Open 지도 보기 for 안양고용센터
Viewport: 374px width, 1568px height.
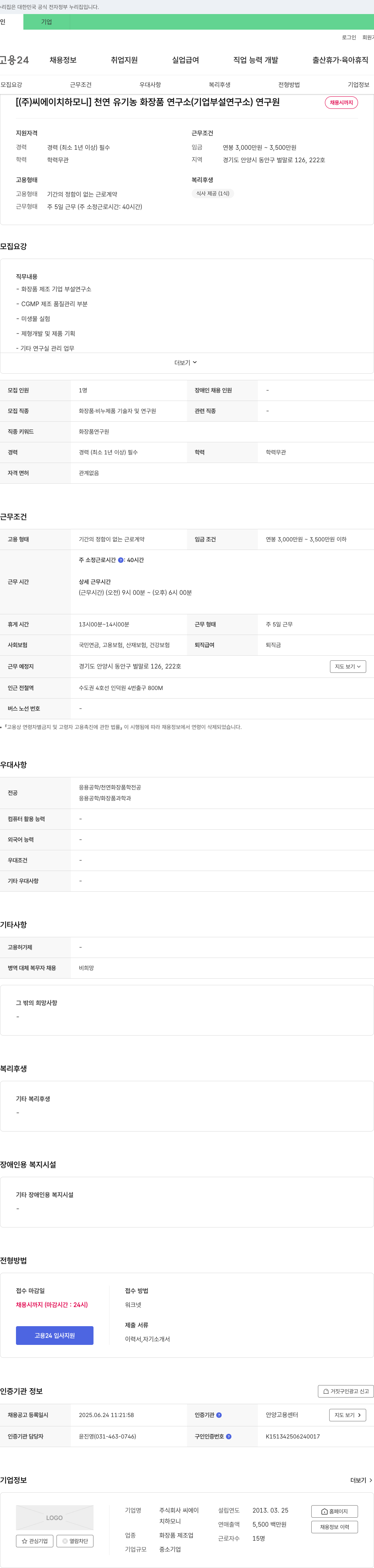click(x=348, y=1415)
